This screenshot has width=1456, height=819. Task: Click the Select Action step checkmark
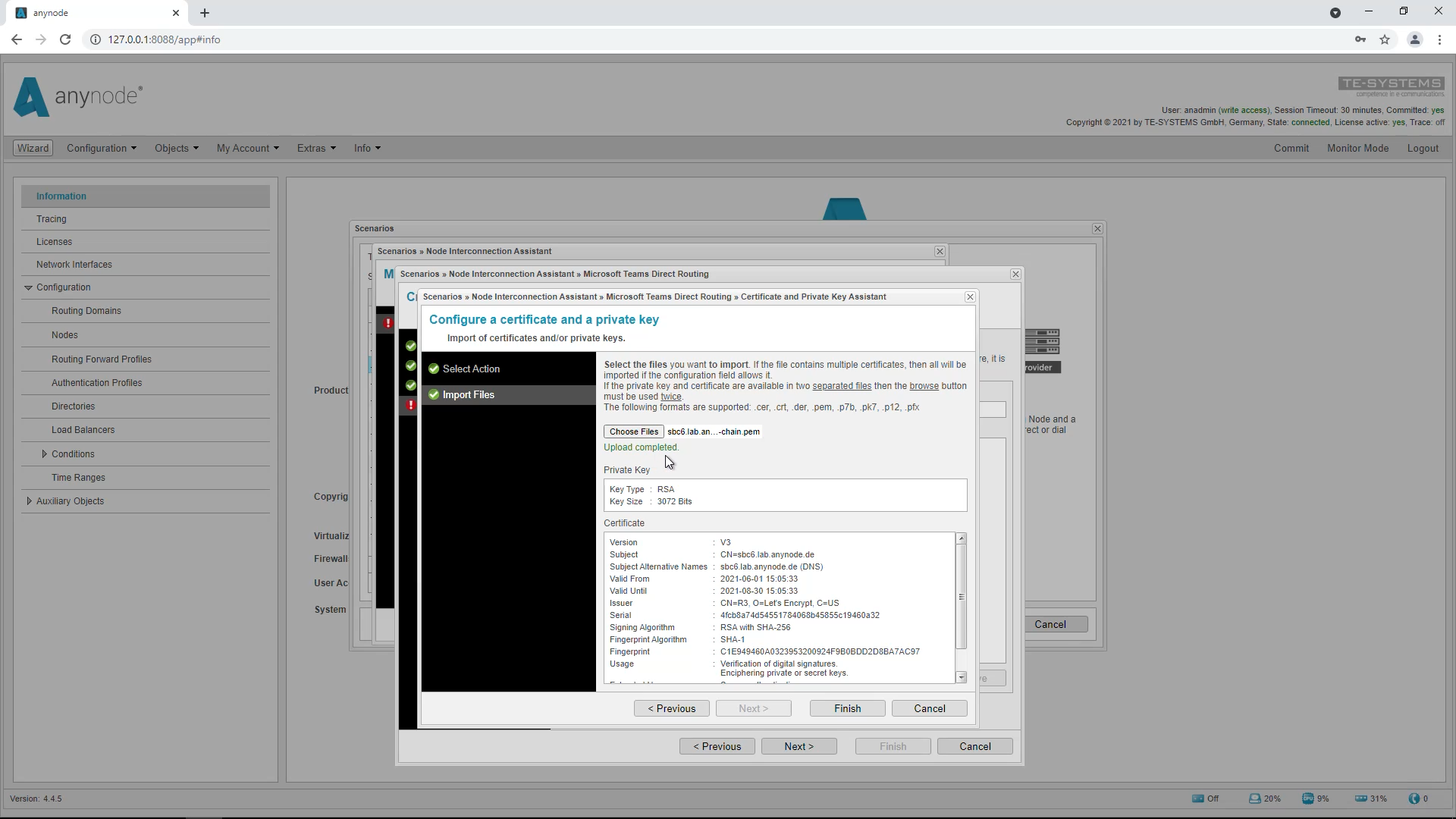pyautogui.click(x=434, y=369)
